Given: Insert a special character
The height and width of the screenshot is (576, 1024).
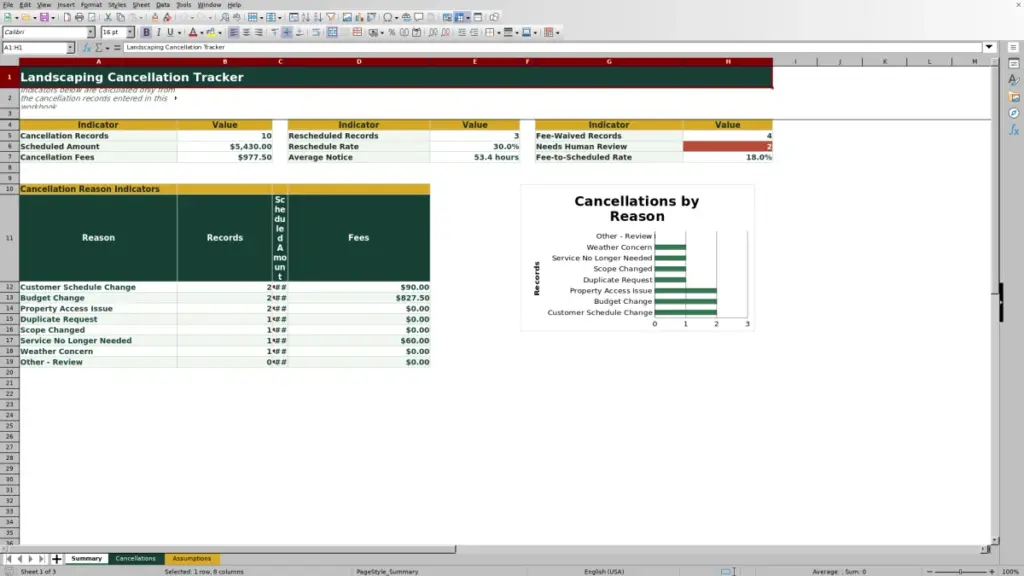Looking at the screenshot, I should (388, 18).
